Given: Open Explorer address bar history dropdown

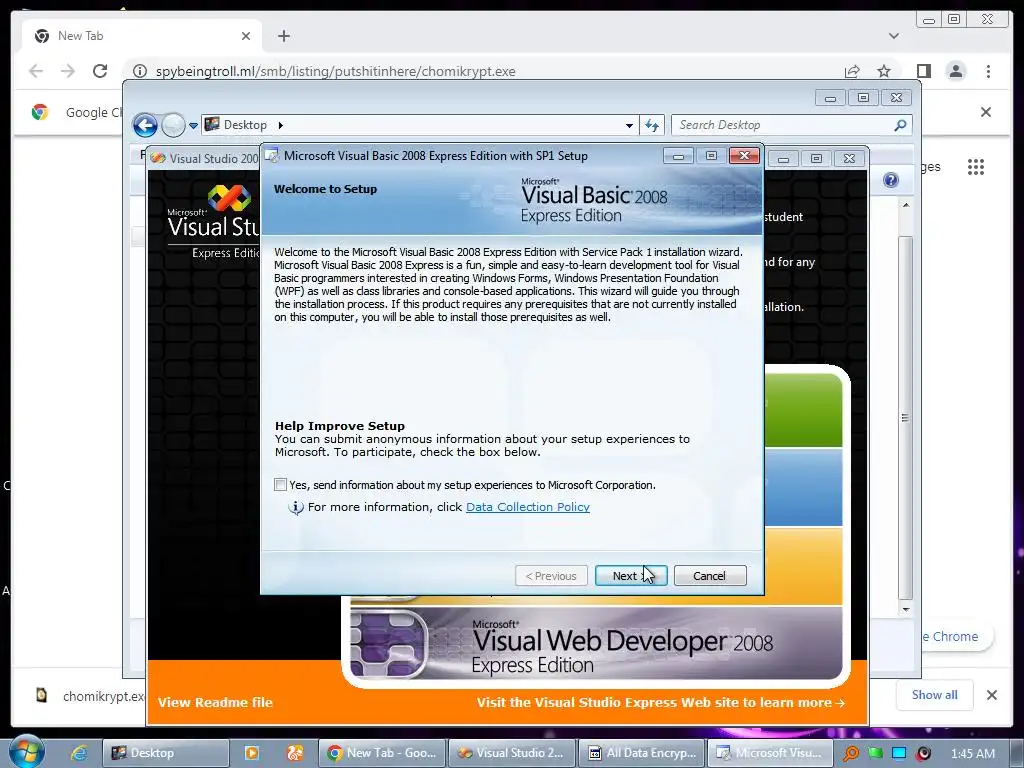Looking at the screenshot, I should tap(629, 125).
